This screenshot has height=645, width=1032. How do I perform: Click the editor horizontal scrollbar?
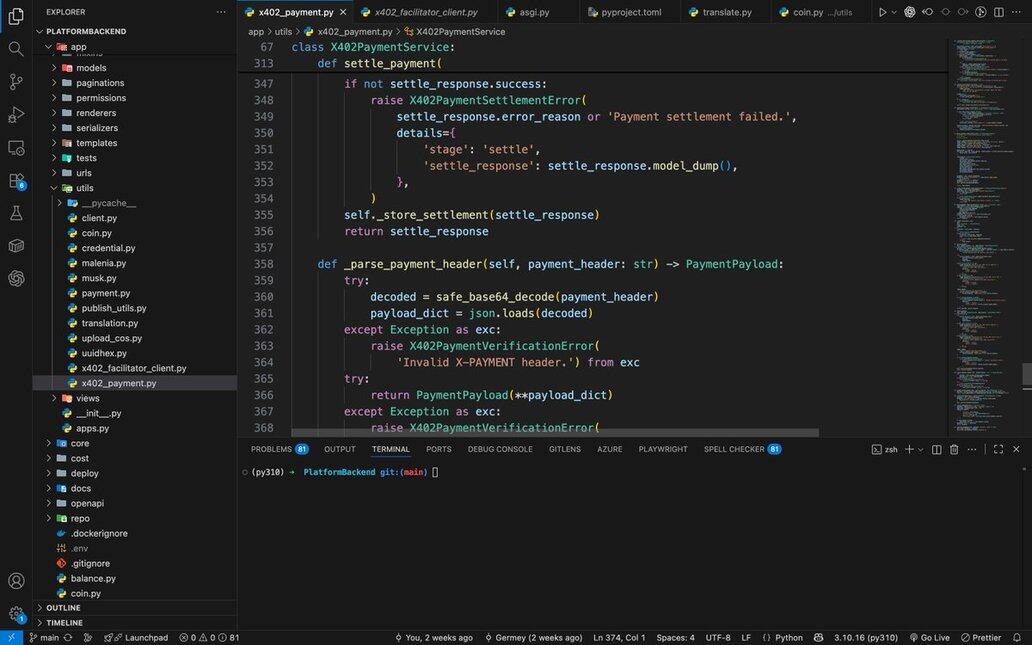pyautogui.click(x=554, y=433)
